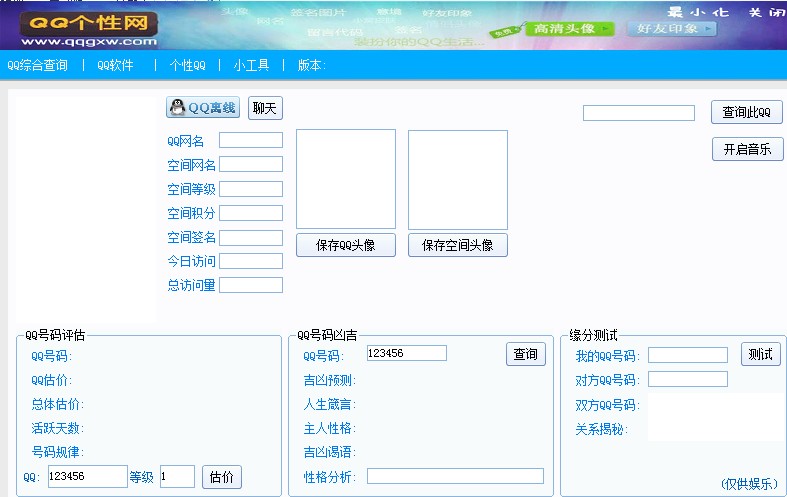Click the QQ离线 penguin status button
Viewport: 787px width, 497px height.
pos(203,107)
